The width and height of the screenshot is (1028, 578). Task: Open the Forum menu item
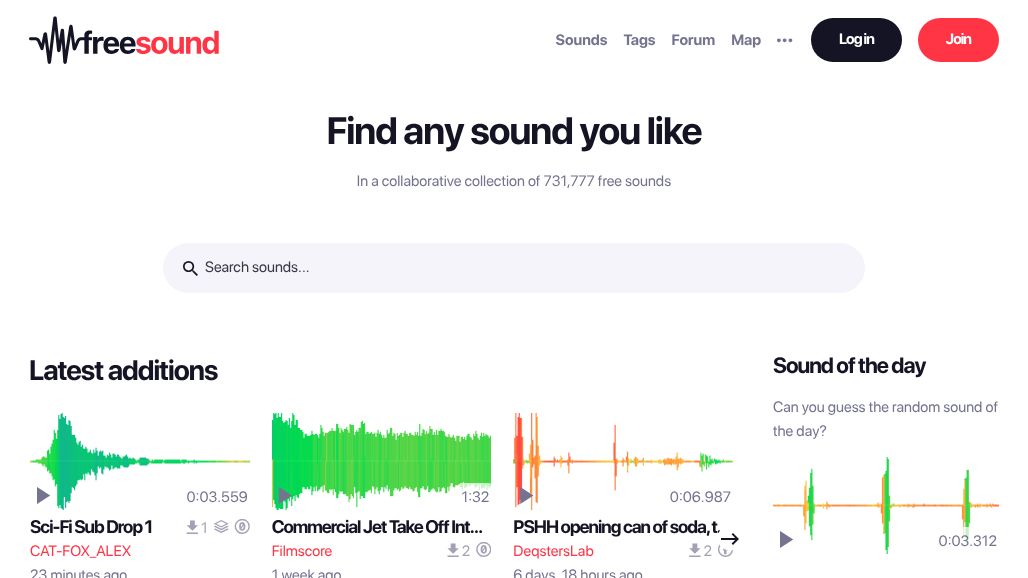693,40
